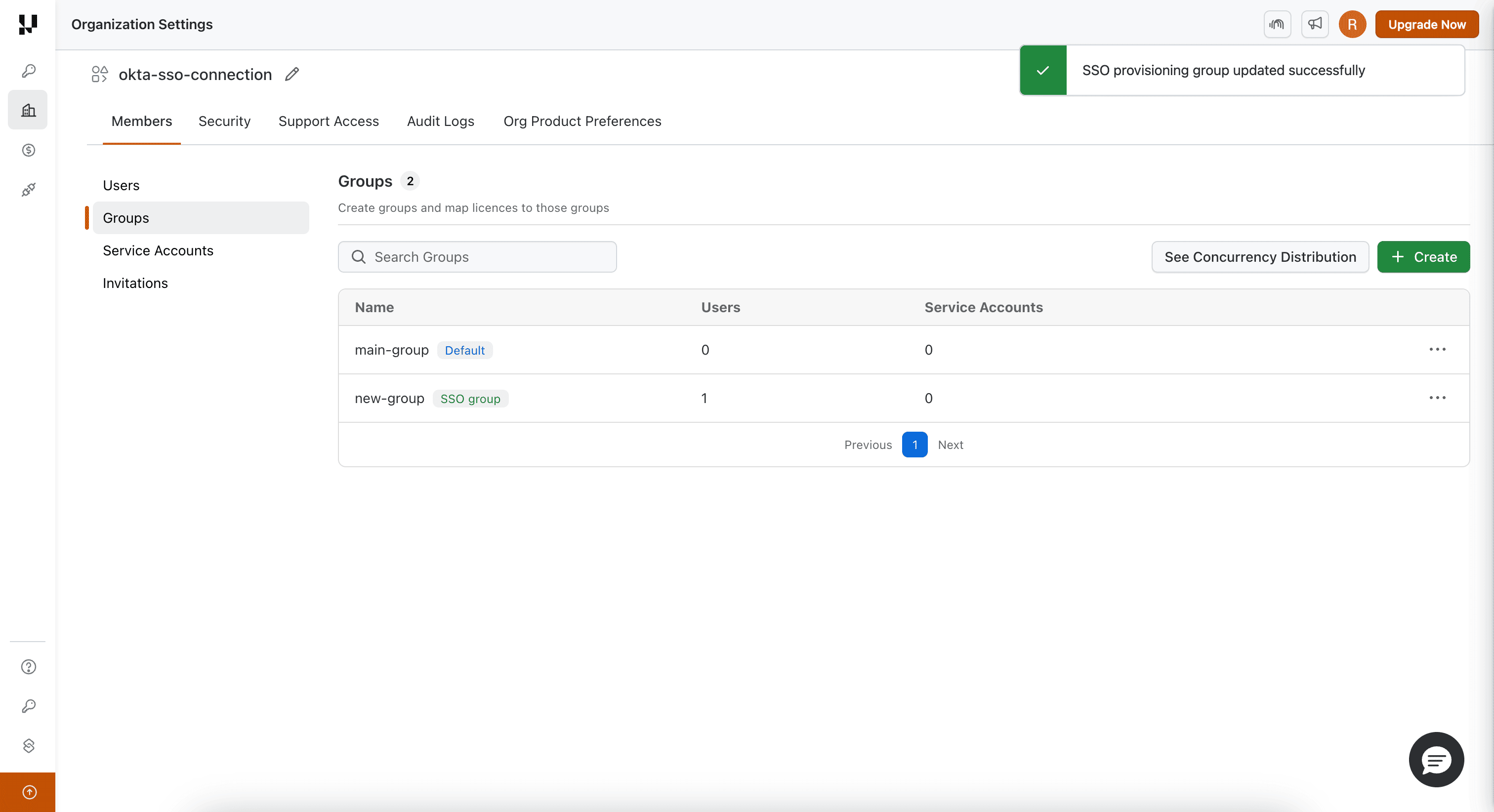Go to Previous page of groups

868,445
